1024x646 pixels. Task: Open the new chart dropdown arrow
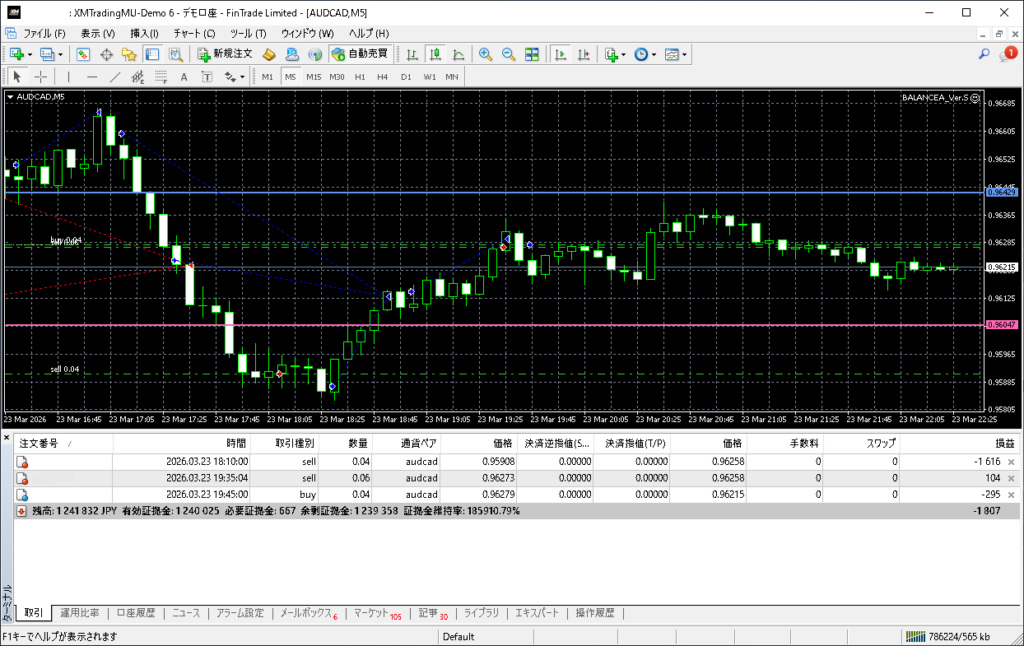point(31,54)
